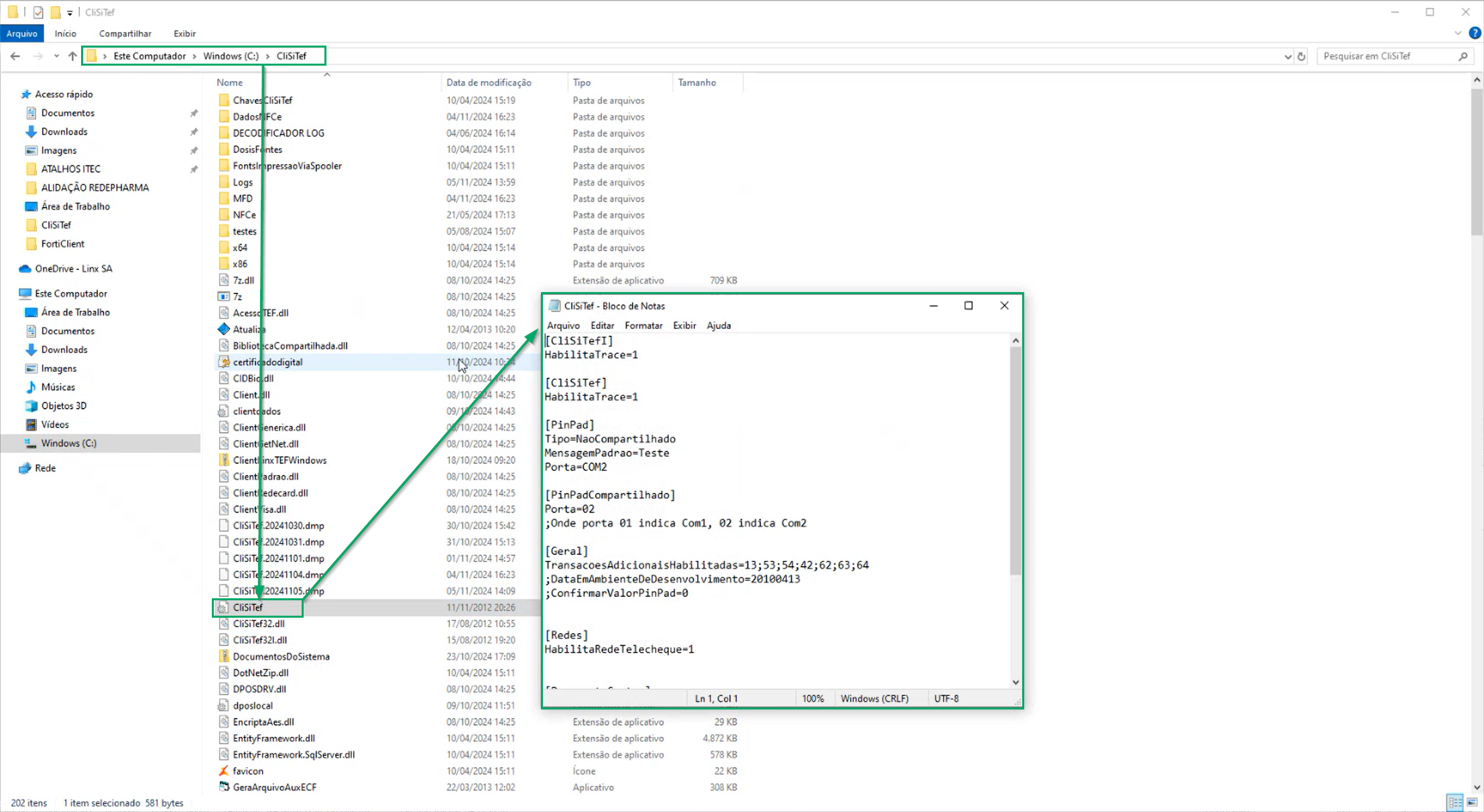This screenshot has width=1484, height=812.
Task: Open Formatar menu in Bloco de Notas
Action: [x=643, y=326]
